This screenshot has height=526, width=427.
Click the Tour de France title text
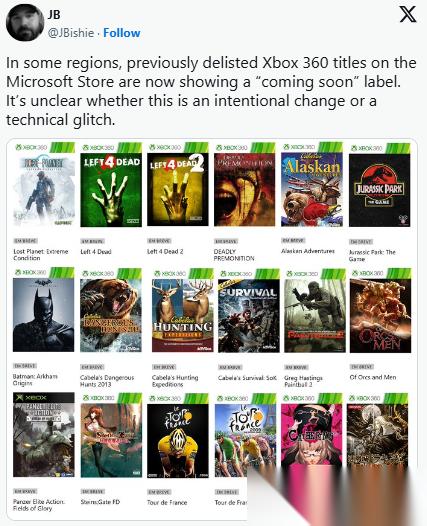pos(167,502)
